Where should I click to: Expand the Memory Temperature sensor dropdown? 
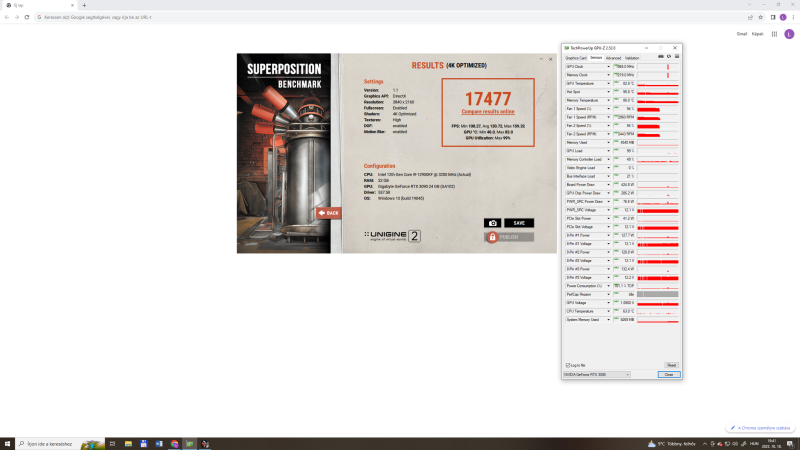coord(608,101)
